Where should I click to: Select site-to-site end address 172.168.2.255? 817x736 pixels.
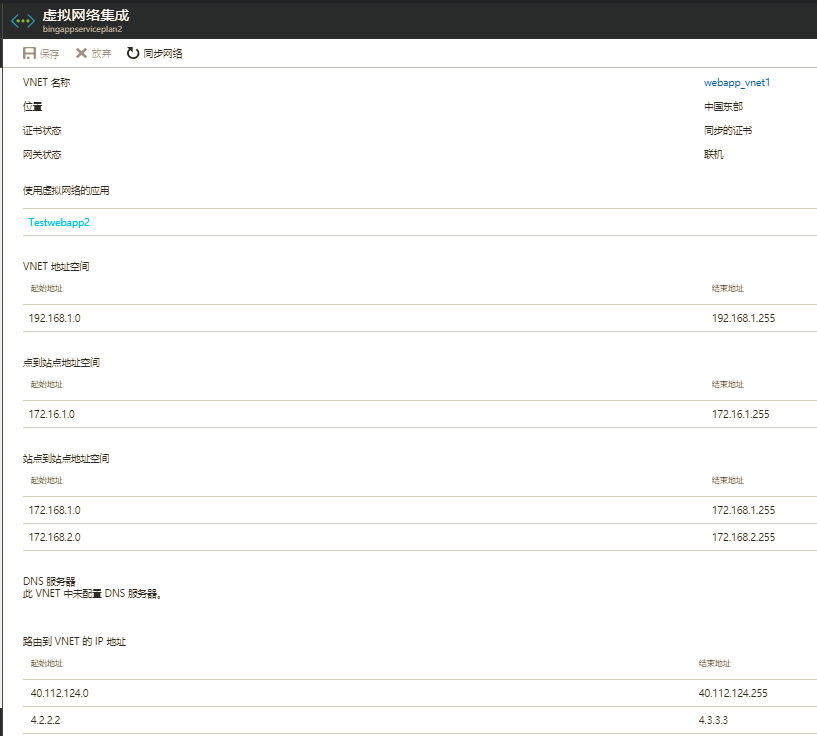[x=743, y=537]
